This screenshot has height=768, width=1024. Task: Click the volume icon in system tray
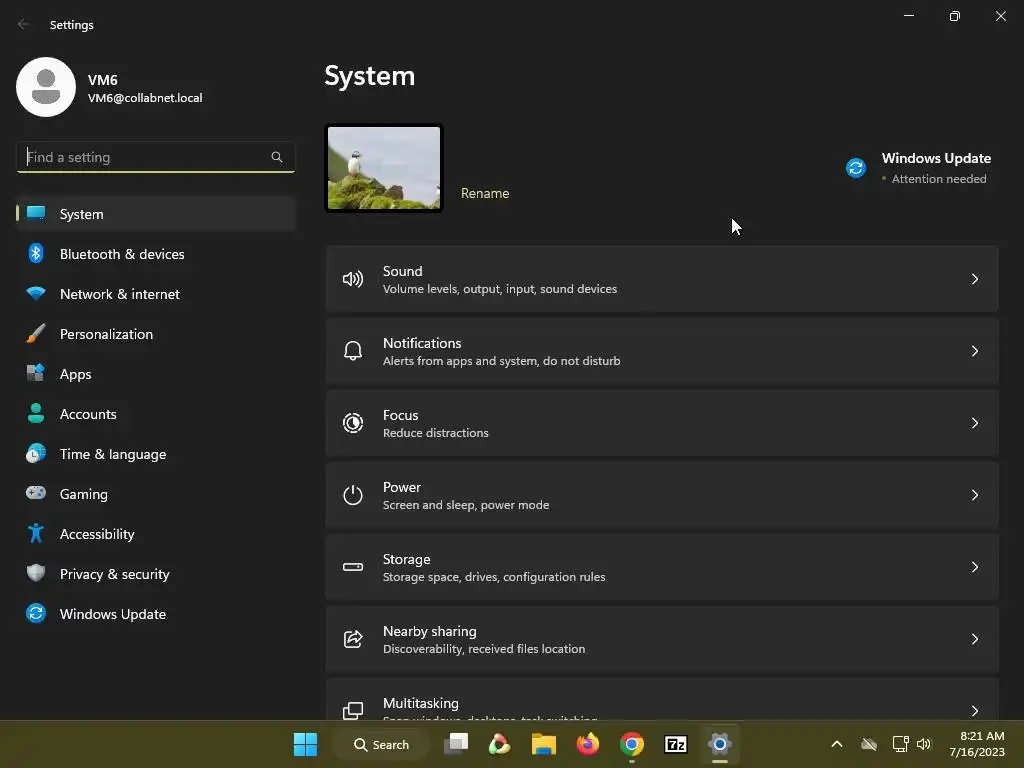tap(923, 744)
